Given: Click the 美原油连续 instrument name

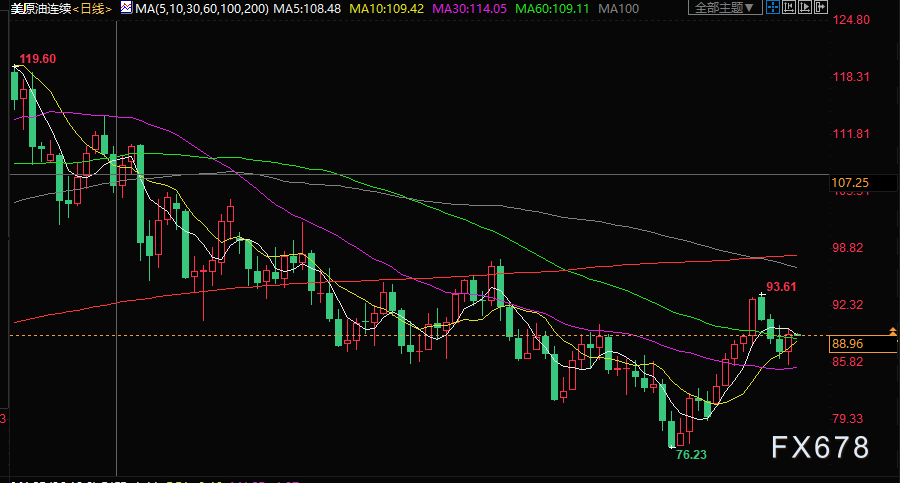Looking at the screenshot, I should click(x=38, y=8).
